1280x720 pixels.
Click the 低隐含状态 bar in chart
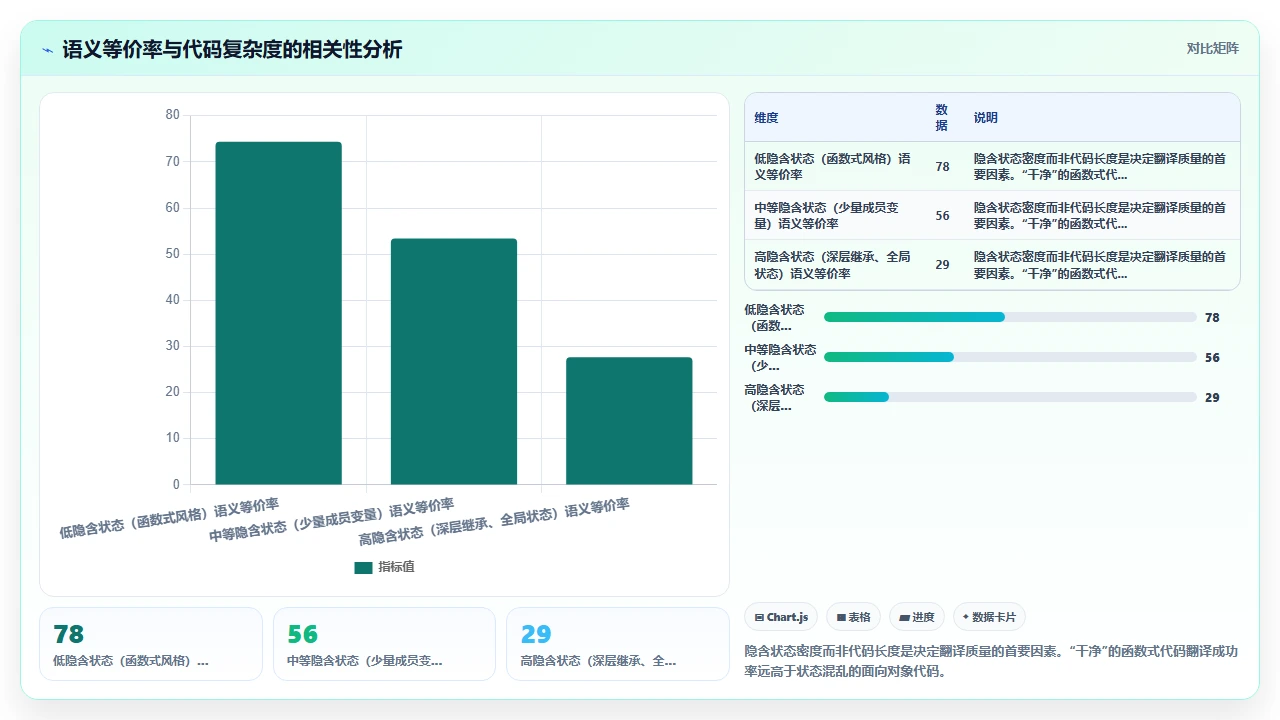coord(278,313)
